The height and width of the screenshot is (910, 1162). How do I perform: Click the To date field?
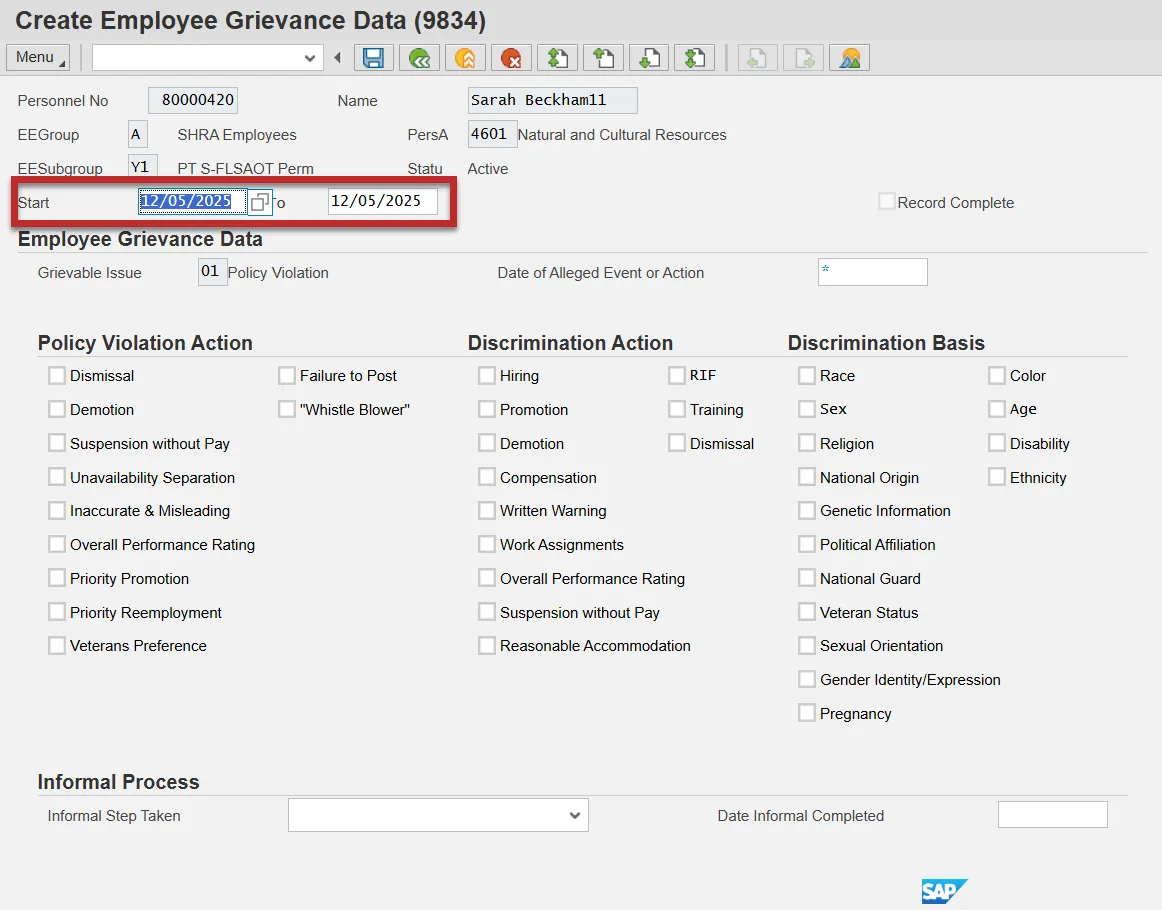(x=382, y=201)
